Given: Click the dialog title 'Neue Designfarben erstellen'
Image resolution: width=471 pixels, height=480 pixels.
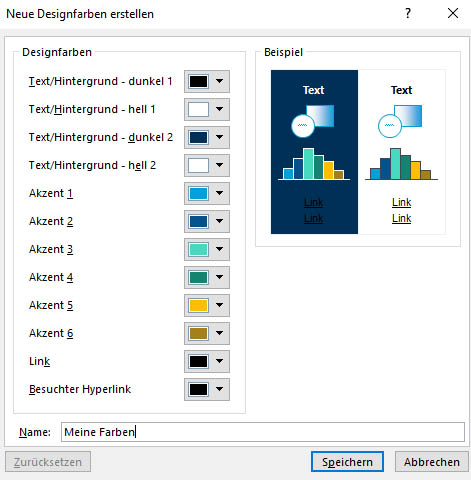Looking at the screenshot, I should [80, 14].
